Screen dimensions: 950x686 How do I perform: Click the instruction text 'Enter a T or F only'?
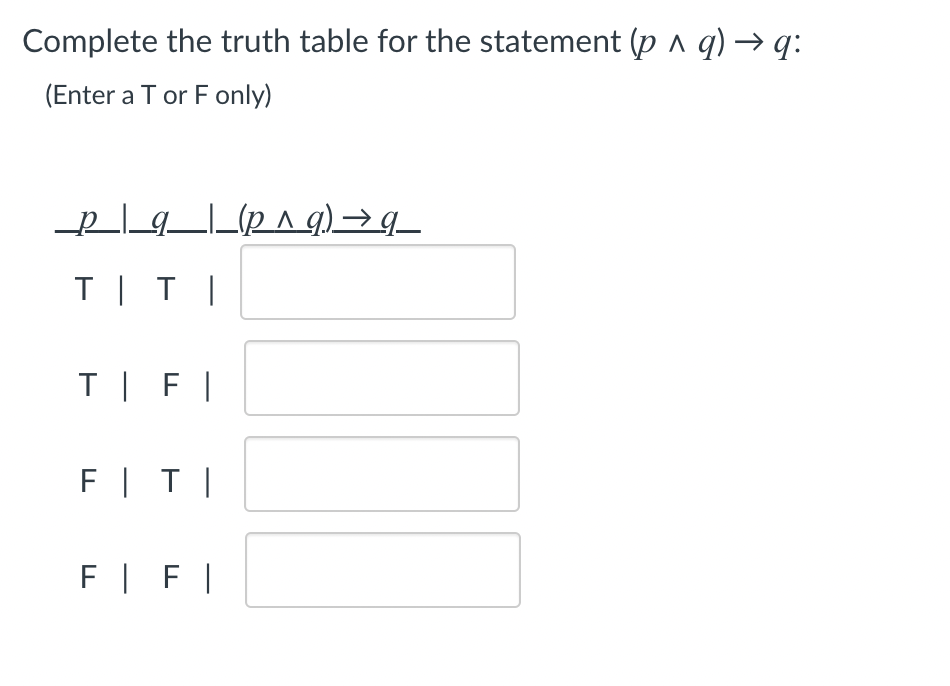[157, 95]
